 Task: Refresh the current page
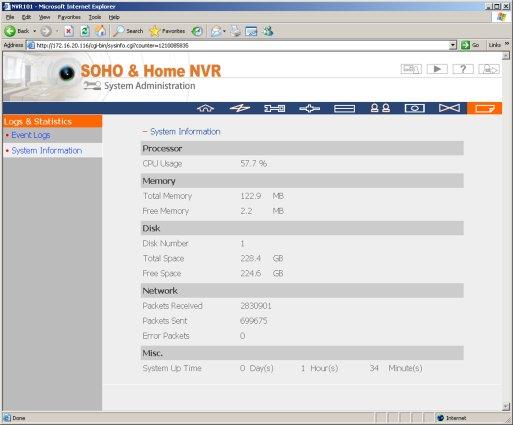pos(85,31)
